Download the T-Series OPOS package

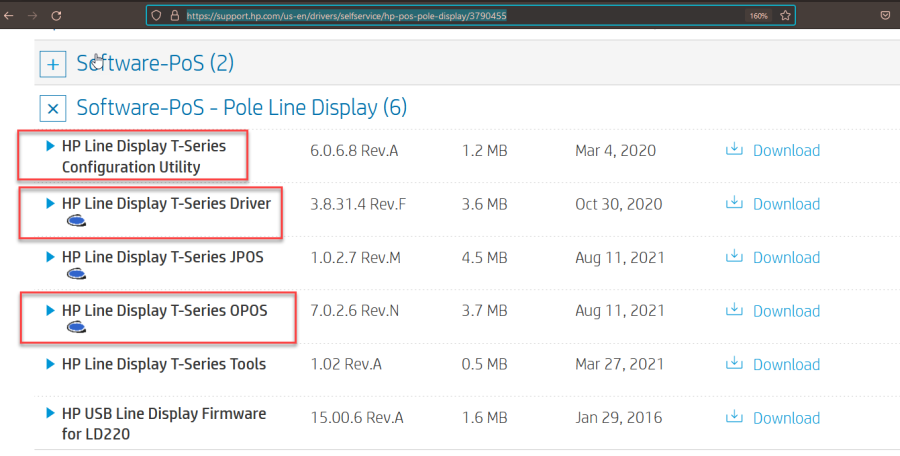785,311
